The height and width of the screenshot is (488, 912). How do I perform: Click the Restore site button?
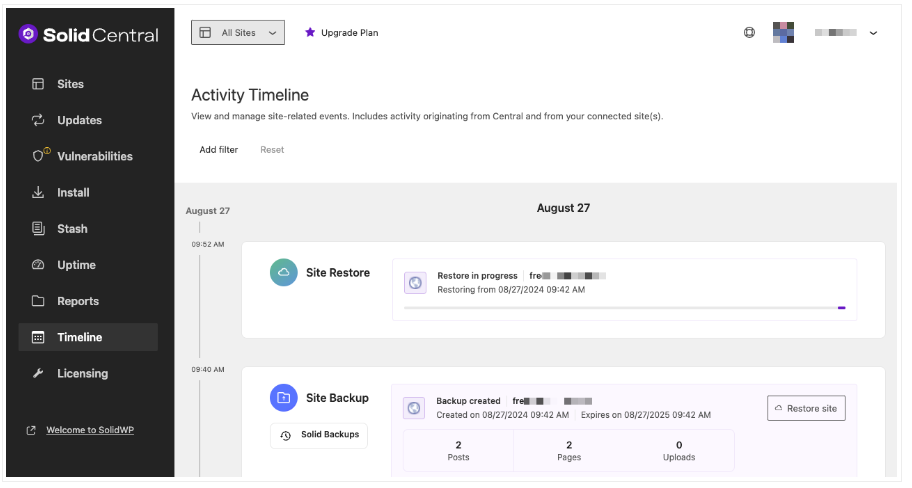tap(806, 408)
